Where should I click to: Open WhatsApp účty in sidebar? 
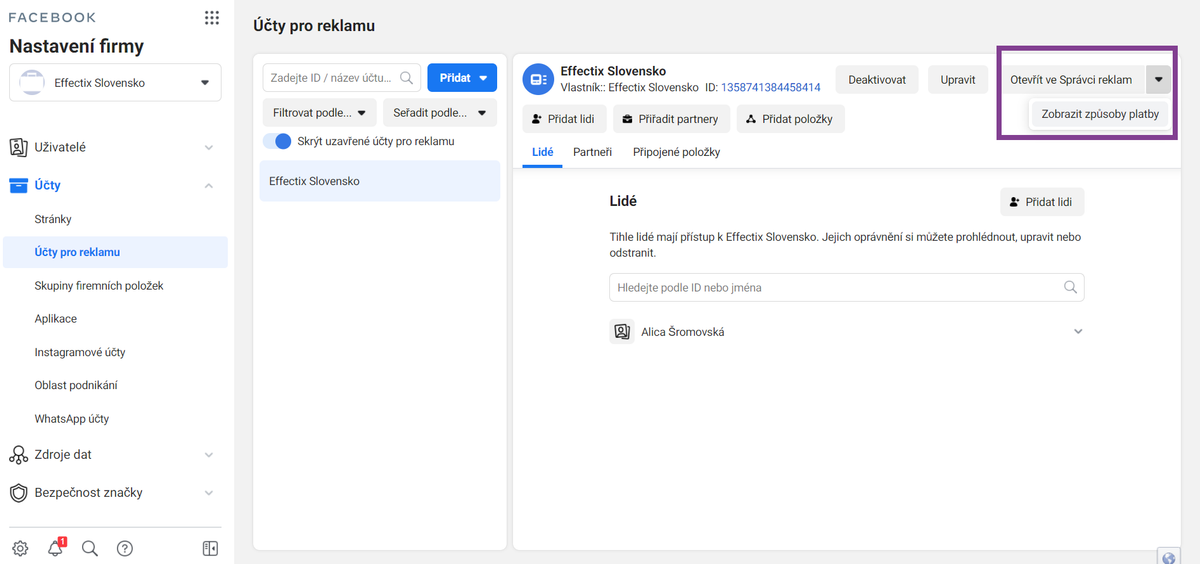point(72,418)
